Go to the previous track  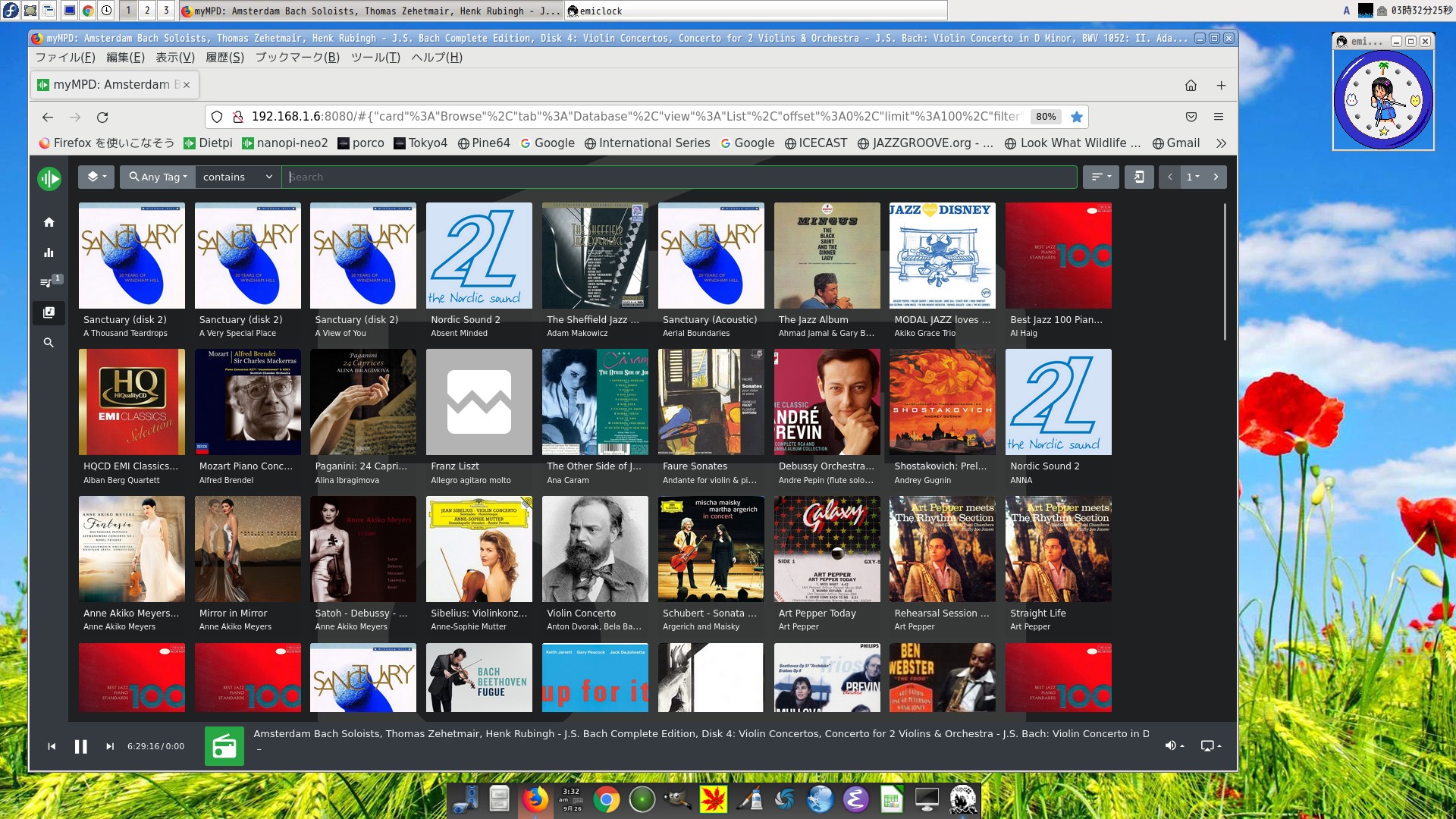coord(52,746)
